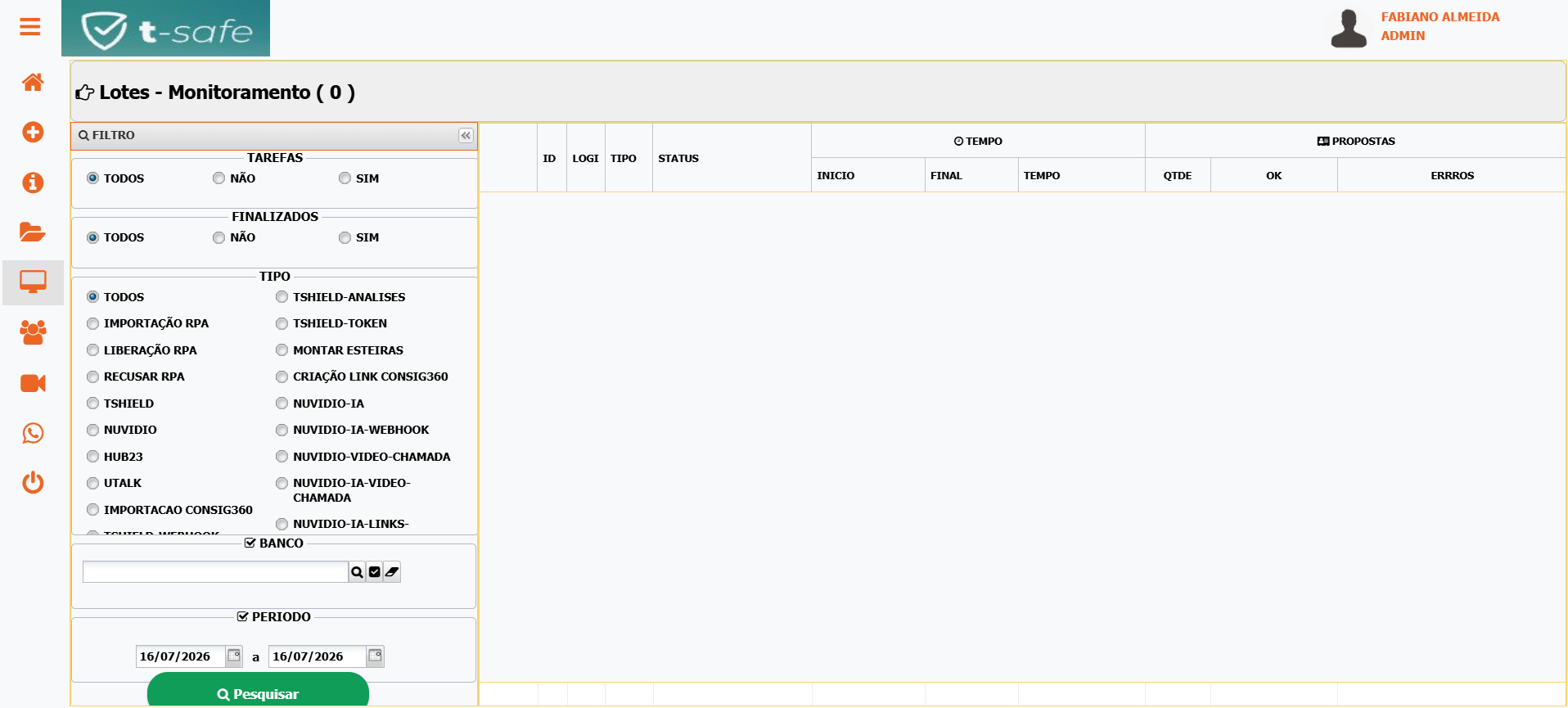
Task: Select SIM radio under FINALIZADOS
Action: (x=345, y=237)
